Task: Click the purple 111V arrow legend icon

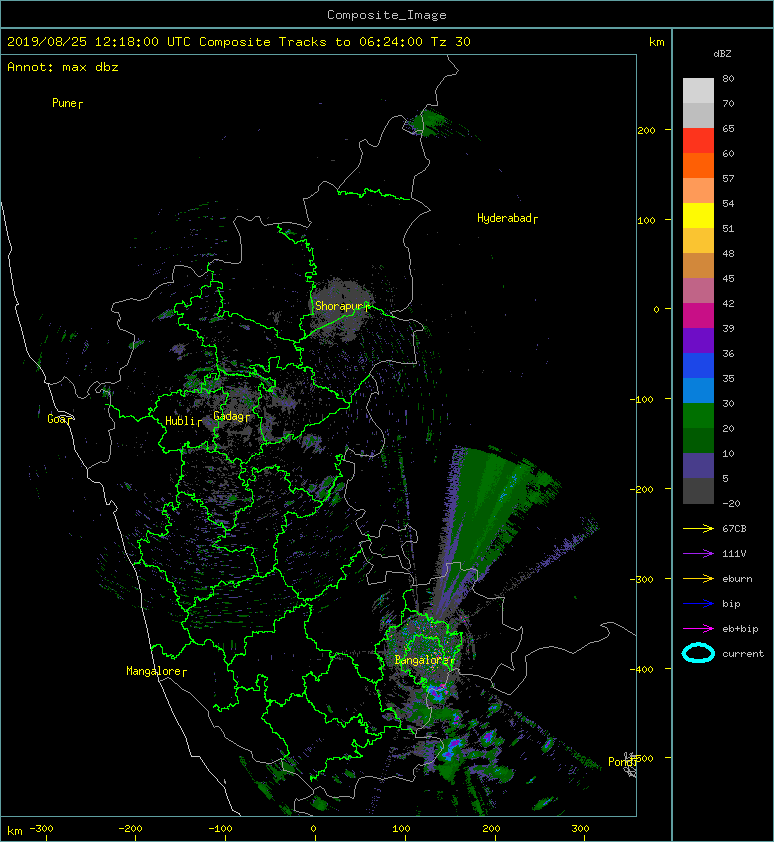Action: pos(698,554)
